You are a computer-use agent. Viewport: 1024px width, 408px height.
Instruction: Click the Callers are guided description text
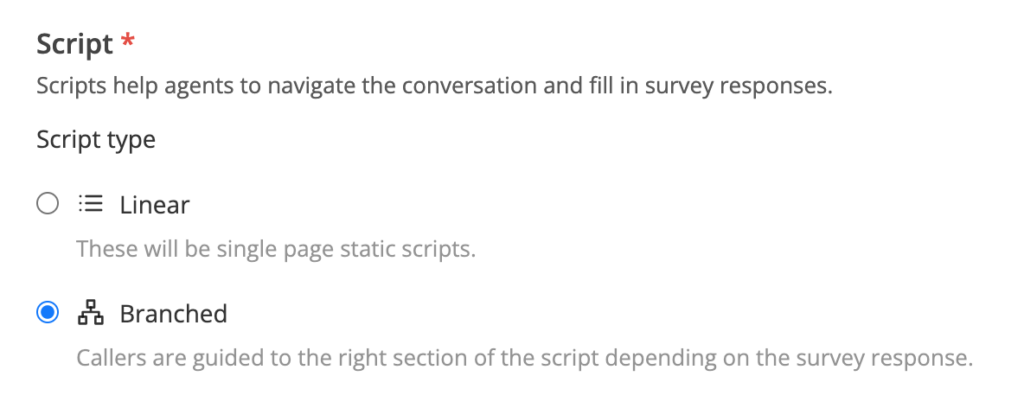524,358
